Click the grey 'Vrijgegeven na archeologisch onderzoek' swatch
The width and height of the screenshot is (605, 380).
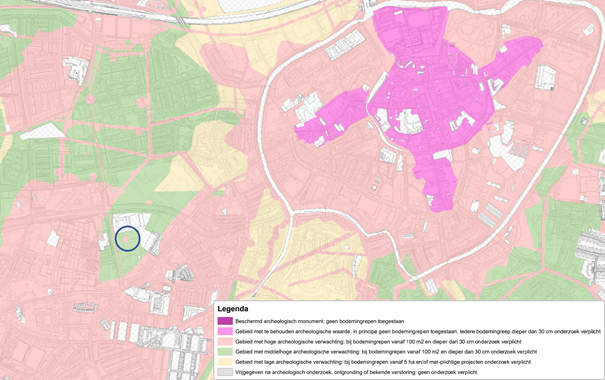(225, 372)
